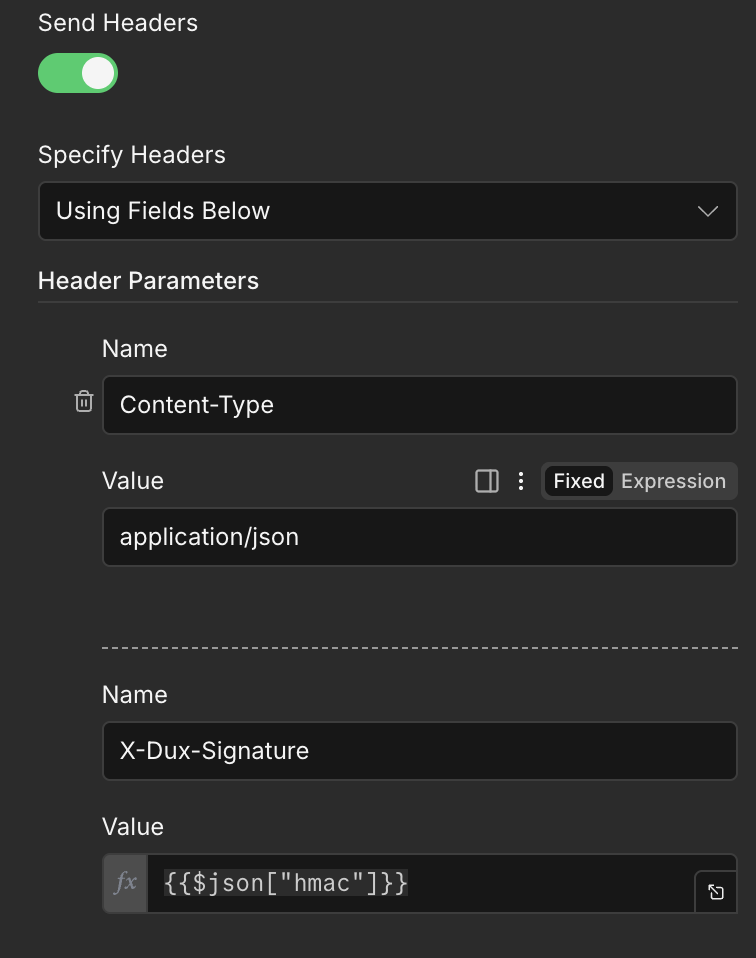The width and height of the screenshot is (756, 958).
Task: Click the hmac expression value editor
Action: [x=420, y=883]
